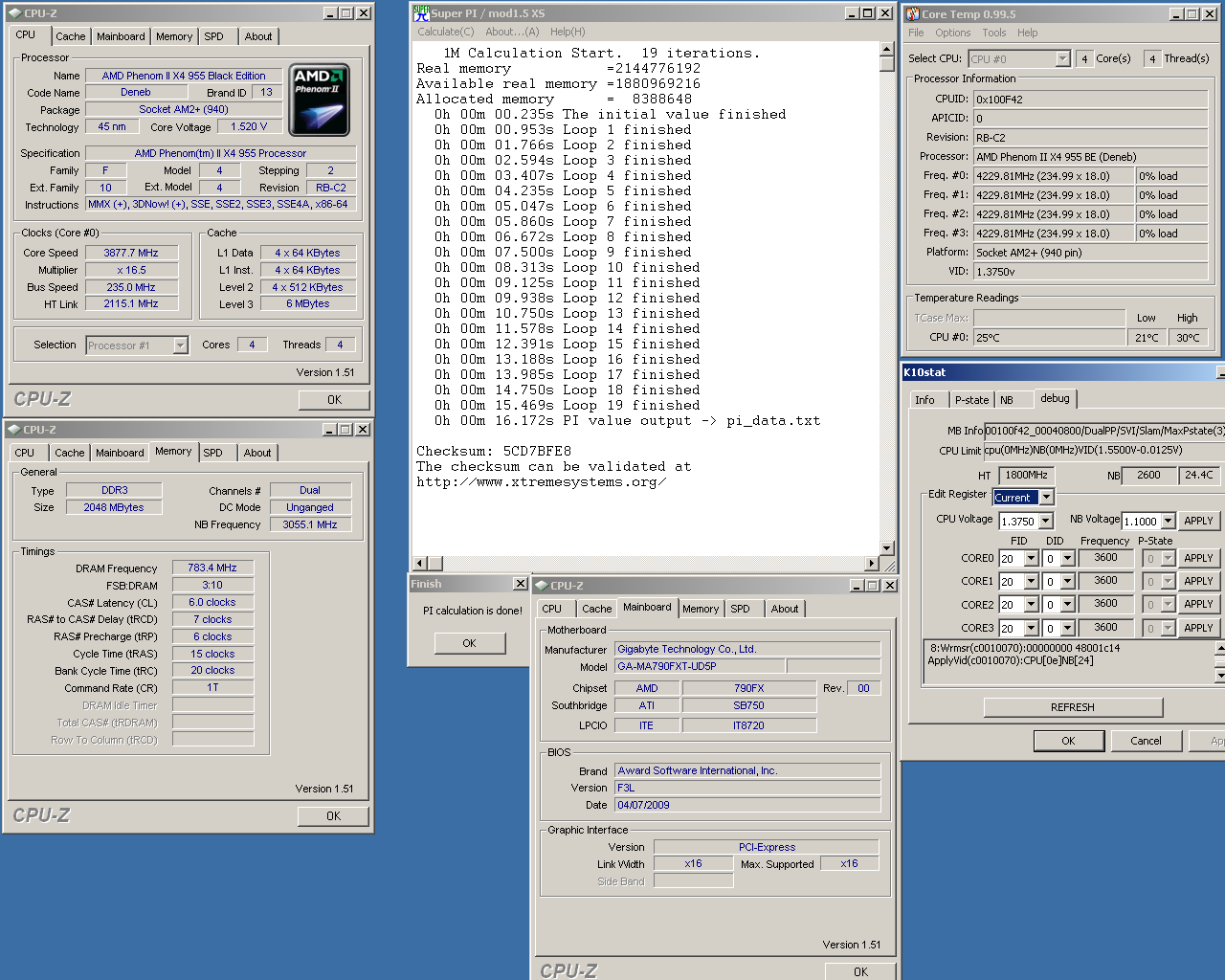The image size is (1225, 980).
Task: Click APPLY on the CORE0 row
Action: point(1198,558)
